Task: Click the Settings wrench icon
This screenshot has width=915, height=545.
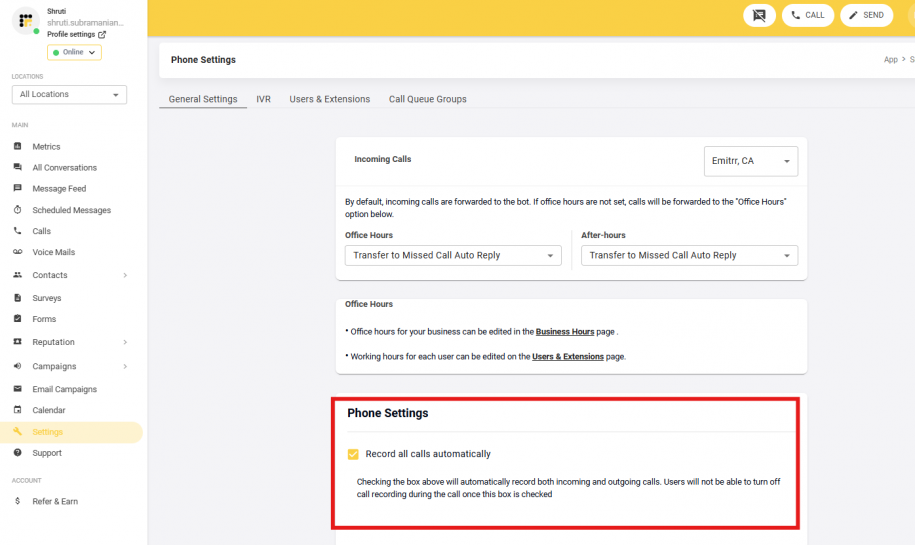Action: coord(18,432)
